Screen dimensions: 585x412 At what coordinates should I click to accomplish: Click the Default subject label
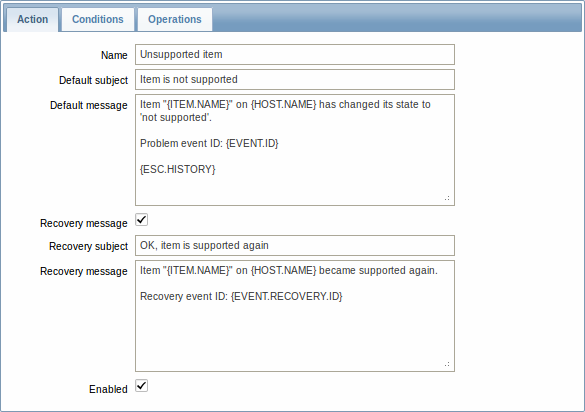[93, 80]
